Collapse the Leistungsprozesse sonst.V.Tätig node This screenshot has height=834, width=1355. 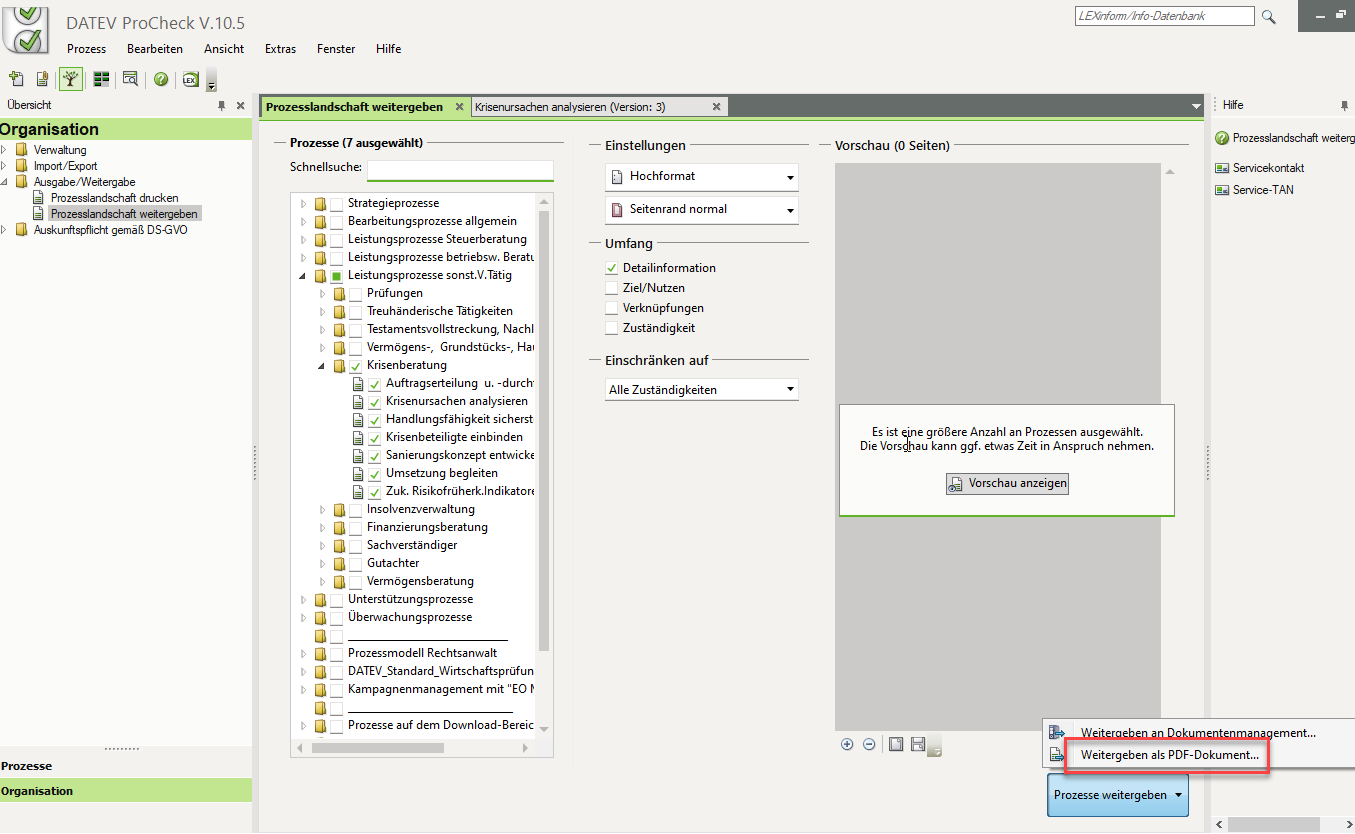(x=304, y=276)
